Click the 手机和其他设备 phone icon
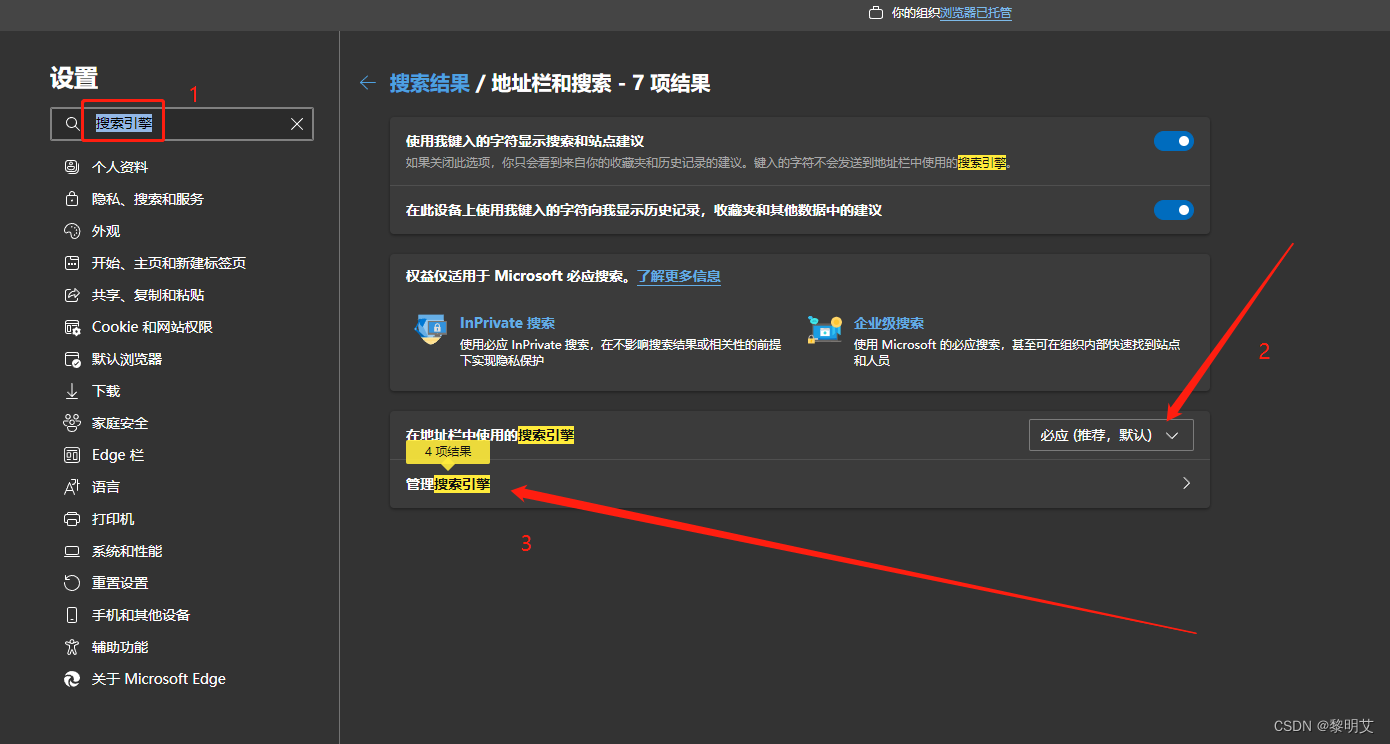The width and height of the screenshot is (1390, 744). [x=72, y=615]
